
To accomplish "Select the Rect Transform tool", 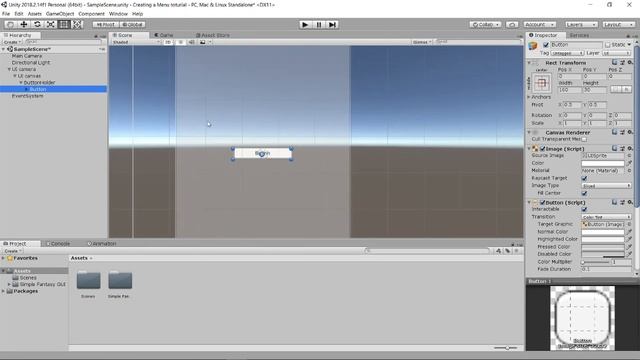I will point(64,24).
